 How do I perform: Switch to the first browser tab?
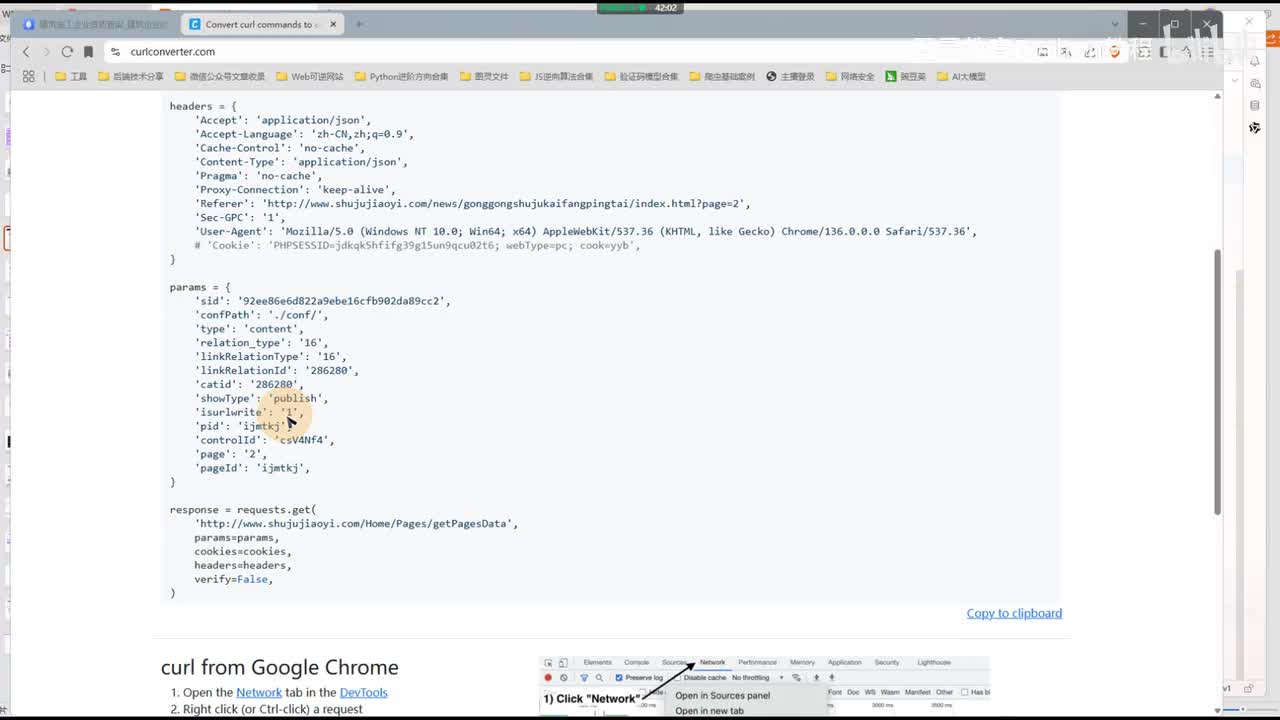click(96, 24)
